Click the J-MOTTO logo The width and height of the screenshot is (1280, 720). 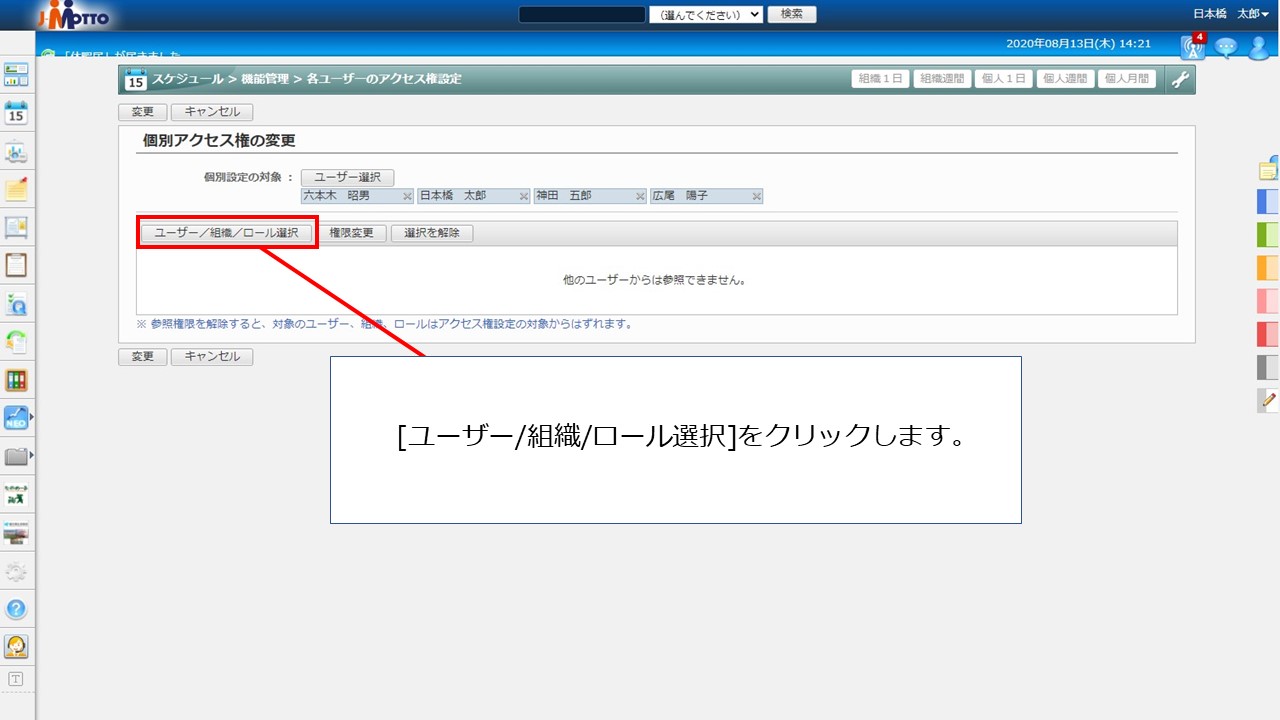tap(74, 15)
